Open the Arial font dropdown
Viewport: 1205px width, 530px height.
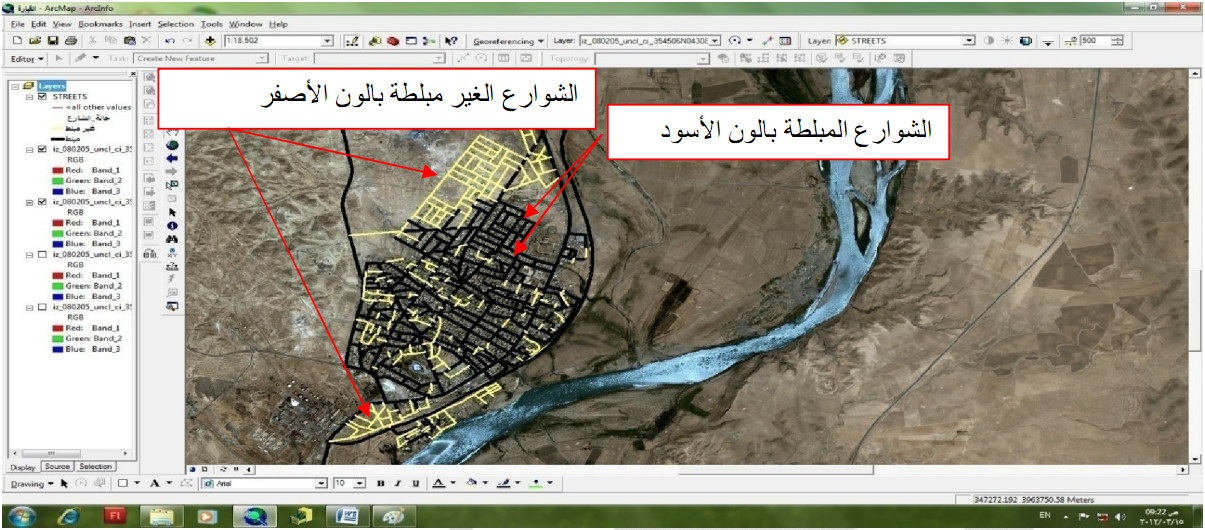coord(321,483)
